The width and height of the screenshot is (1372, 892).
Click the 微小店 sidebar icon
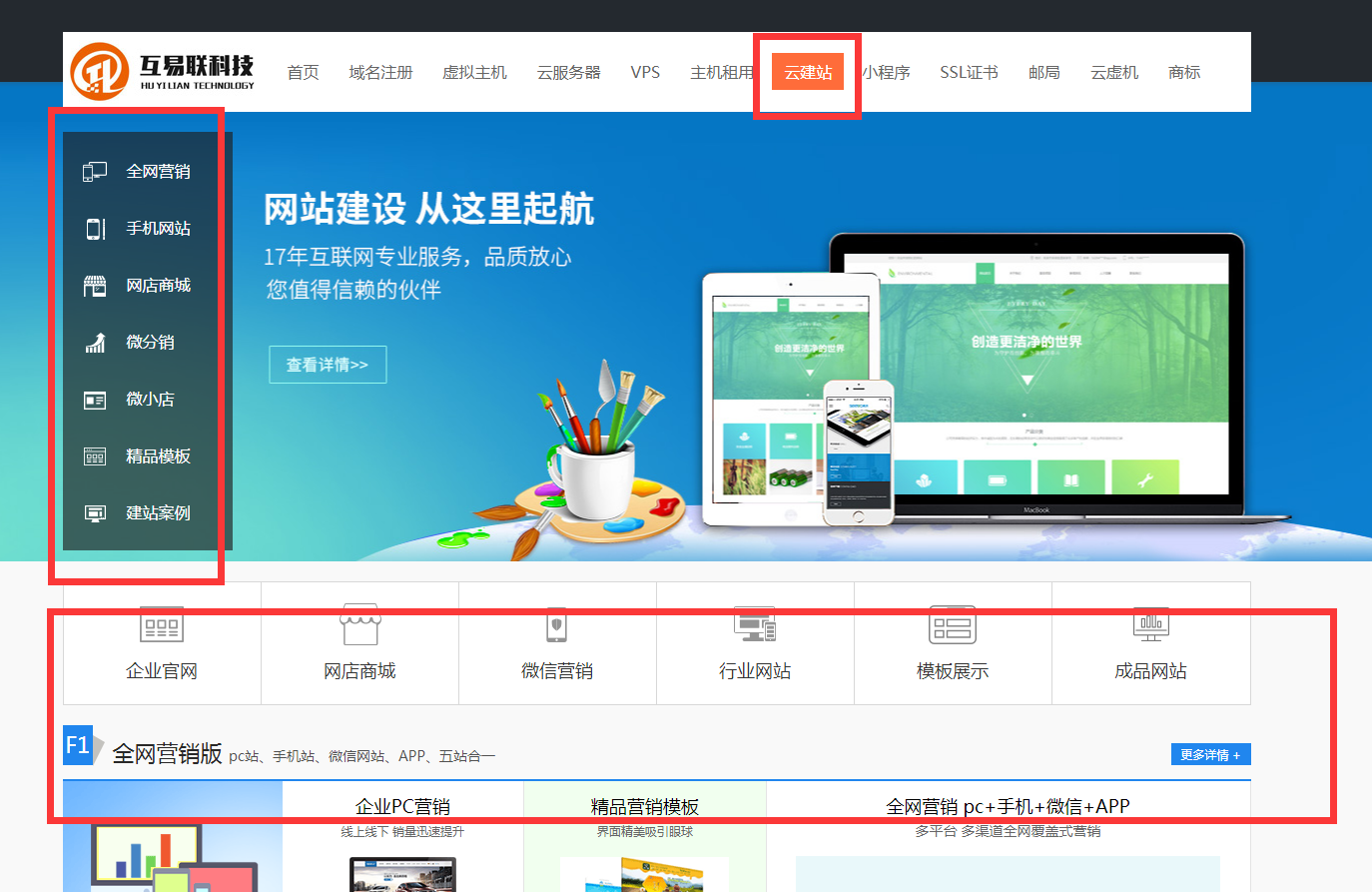coord(95,400)
